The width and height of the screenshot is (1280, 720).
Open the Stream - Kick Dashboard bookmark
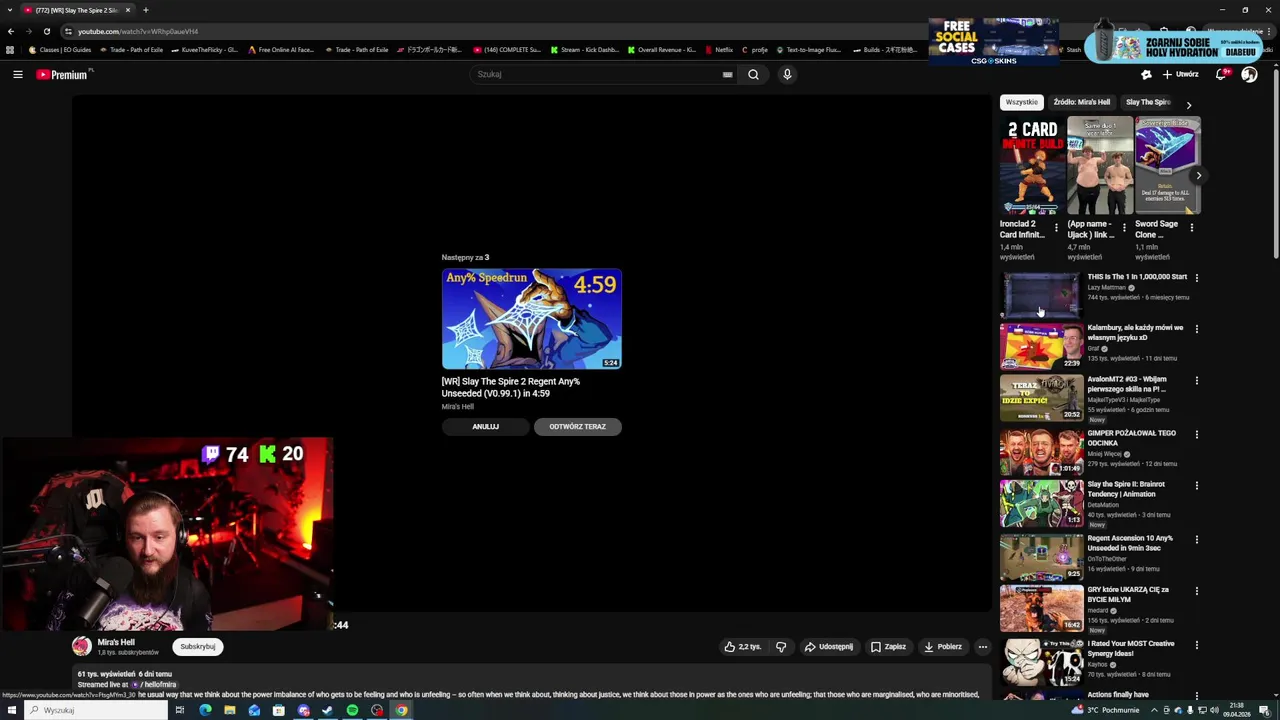pos(584,50)
